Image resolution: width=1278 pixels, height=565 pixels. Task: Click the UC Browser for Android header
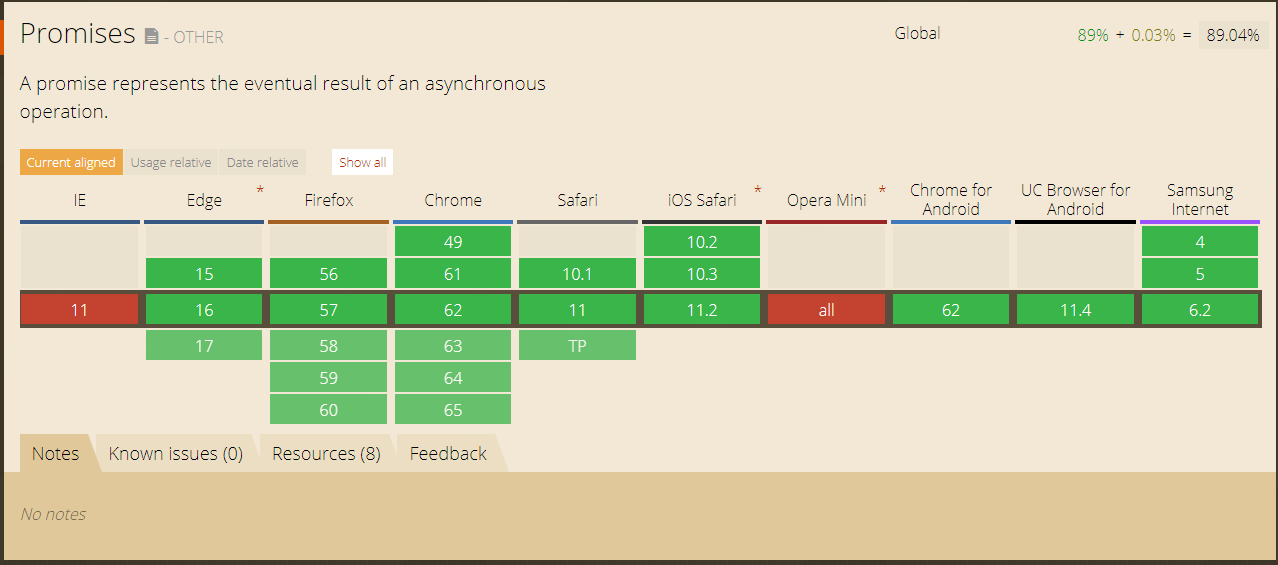coord(1076,200)
